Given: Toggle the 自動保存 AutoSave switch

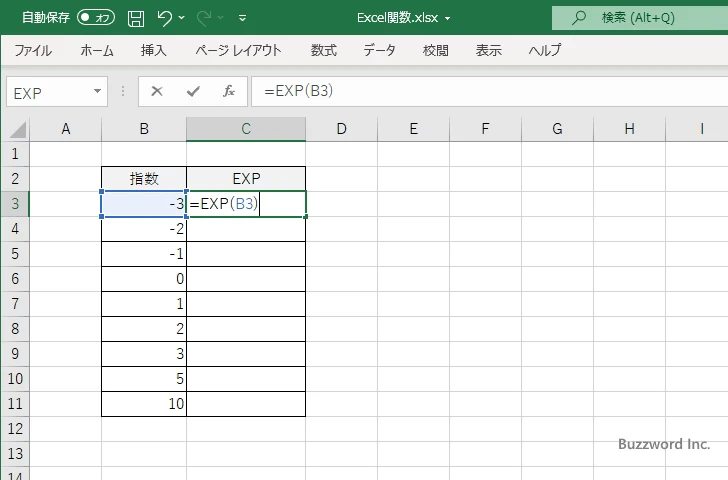Looking at the screenshot, I should [96, 17].
